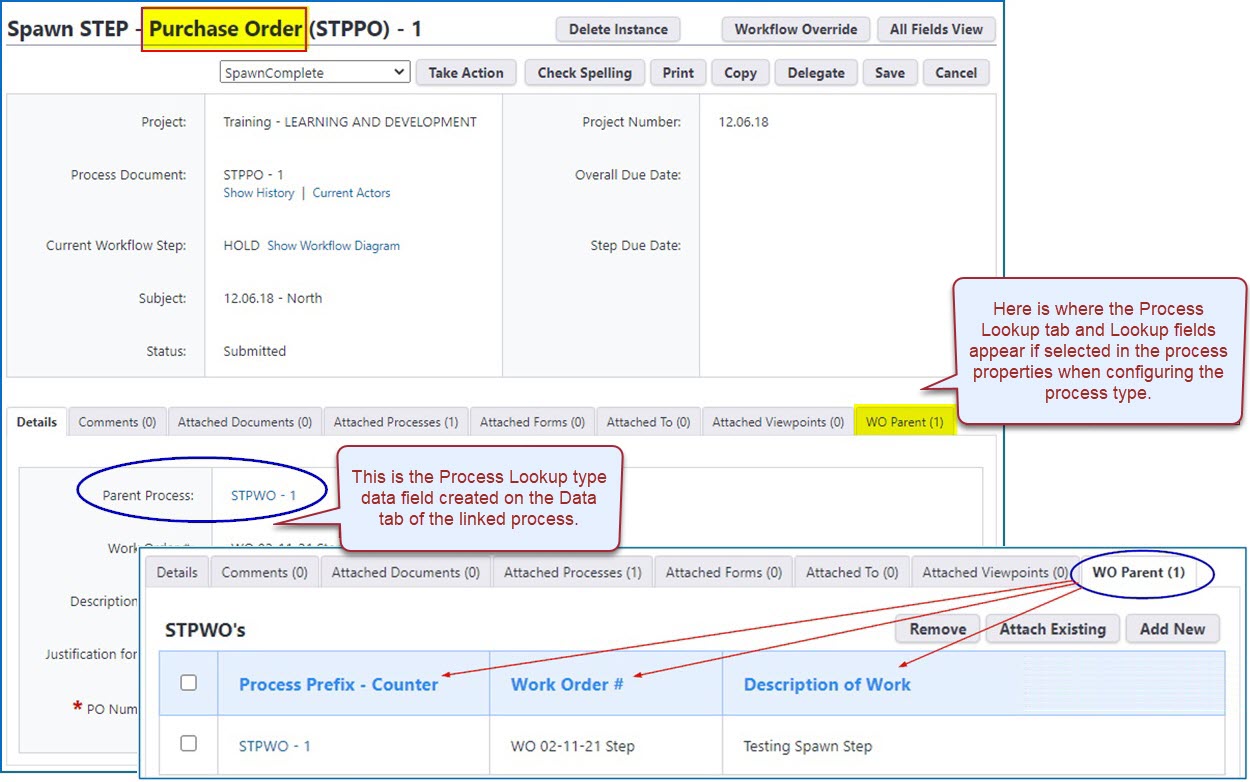Switch to All Fields View
The width and height of the screenshot is (1250, 782).
[x=936, y=30]
